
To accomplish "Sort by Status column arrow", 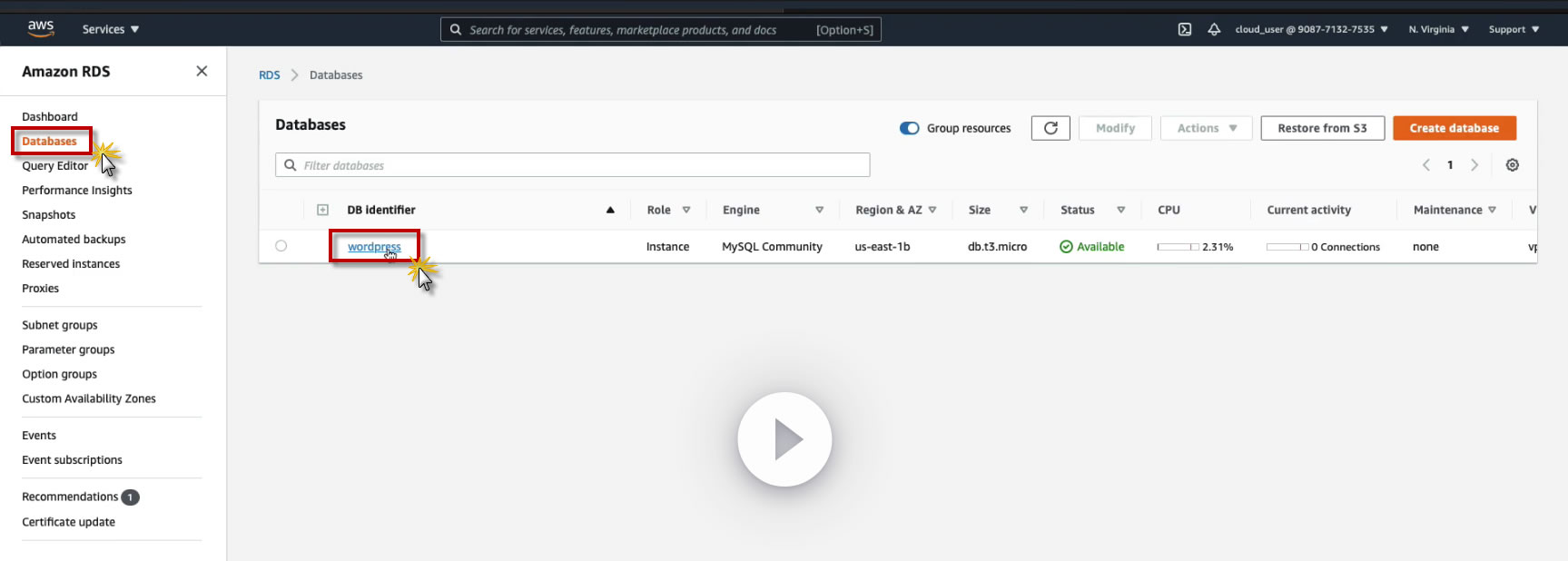I will tap(1120, 210).
